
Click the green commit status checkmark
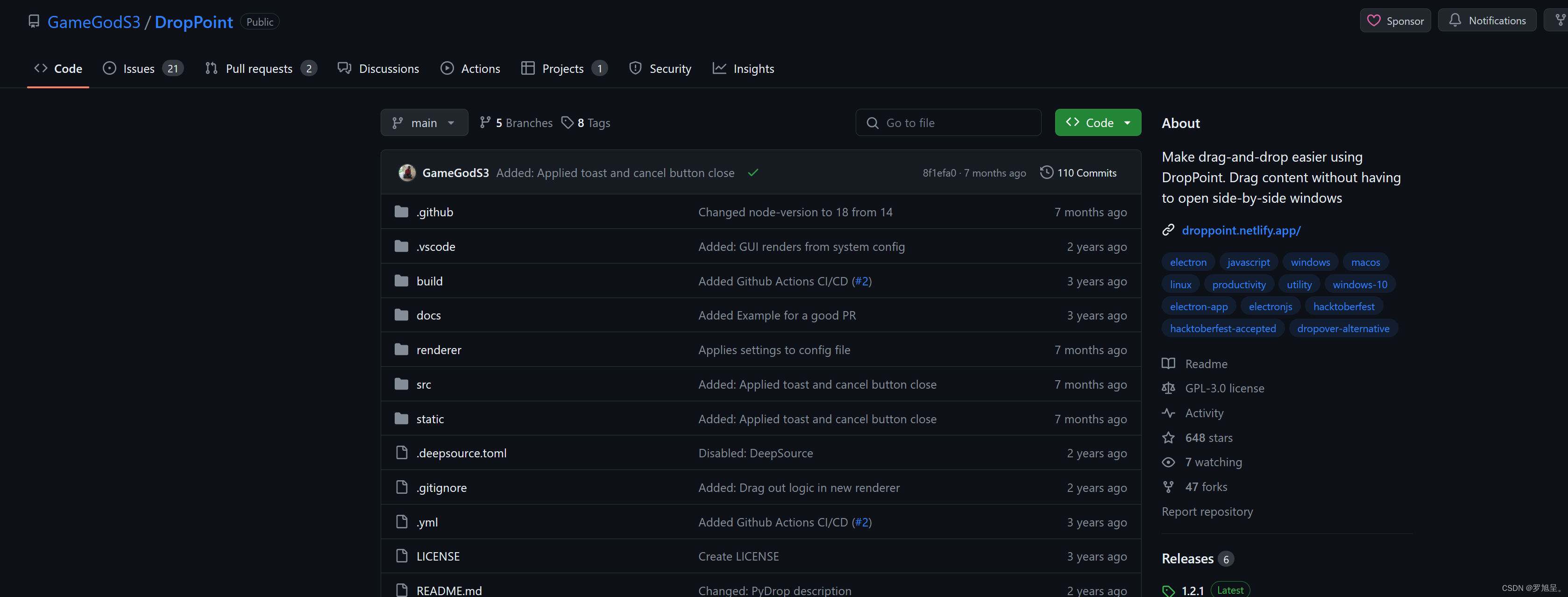tap(753, 173)
